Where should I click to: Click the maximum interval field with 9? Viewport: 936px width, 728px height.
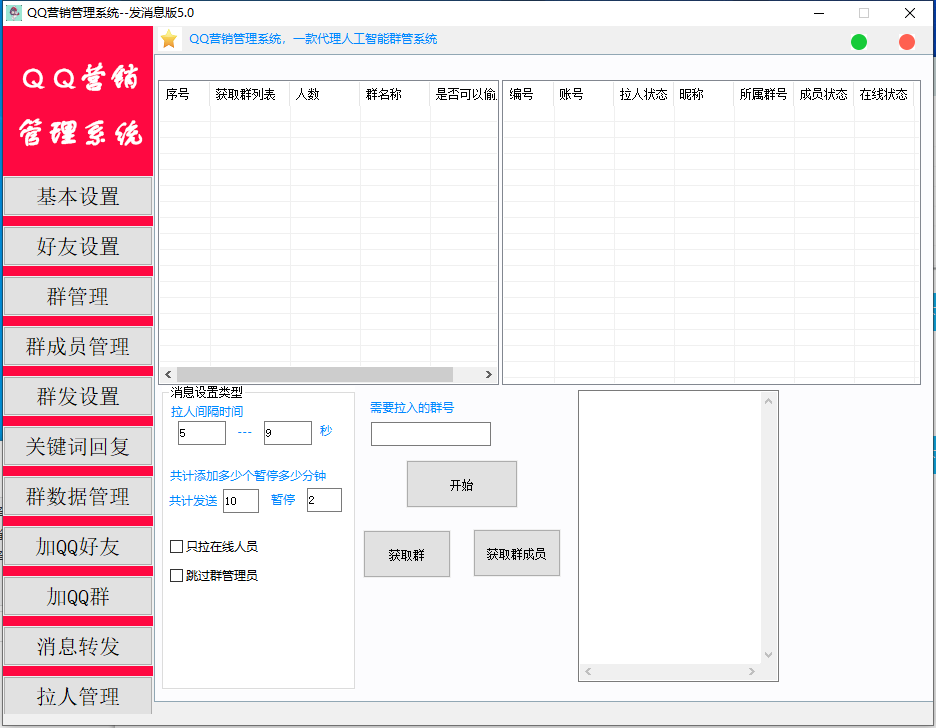[x=288, y=433]
